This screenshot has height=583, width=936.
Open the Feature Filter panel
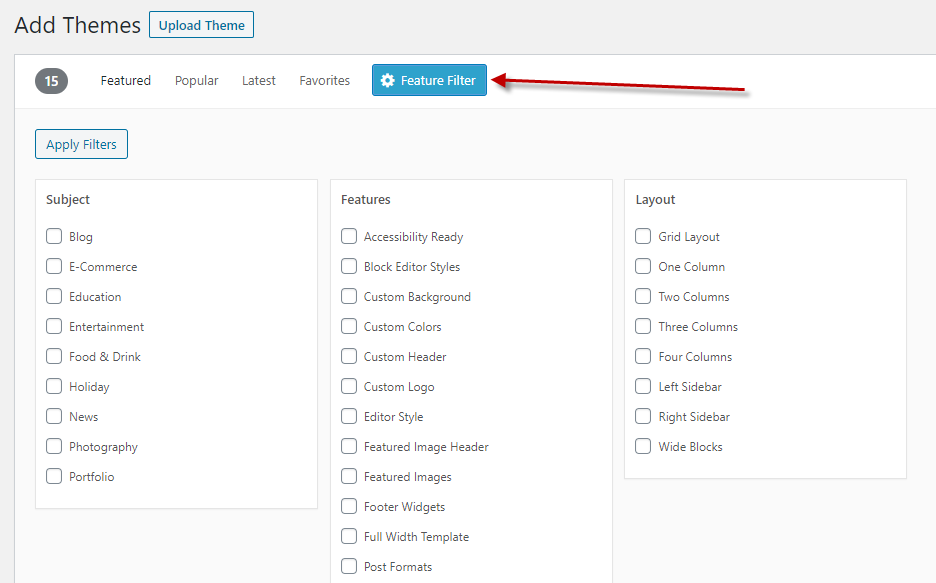point(429,80)
